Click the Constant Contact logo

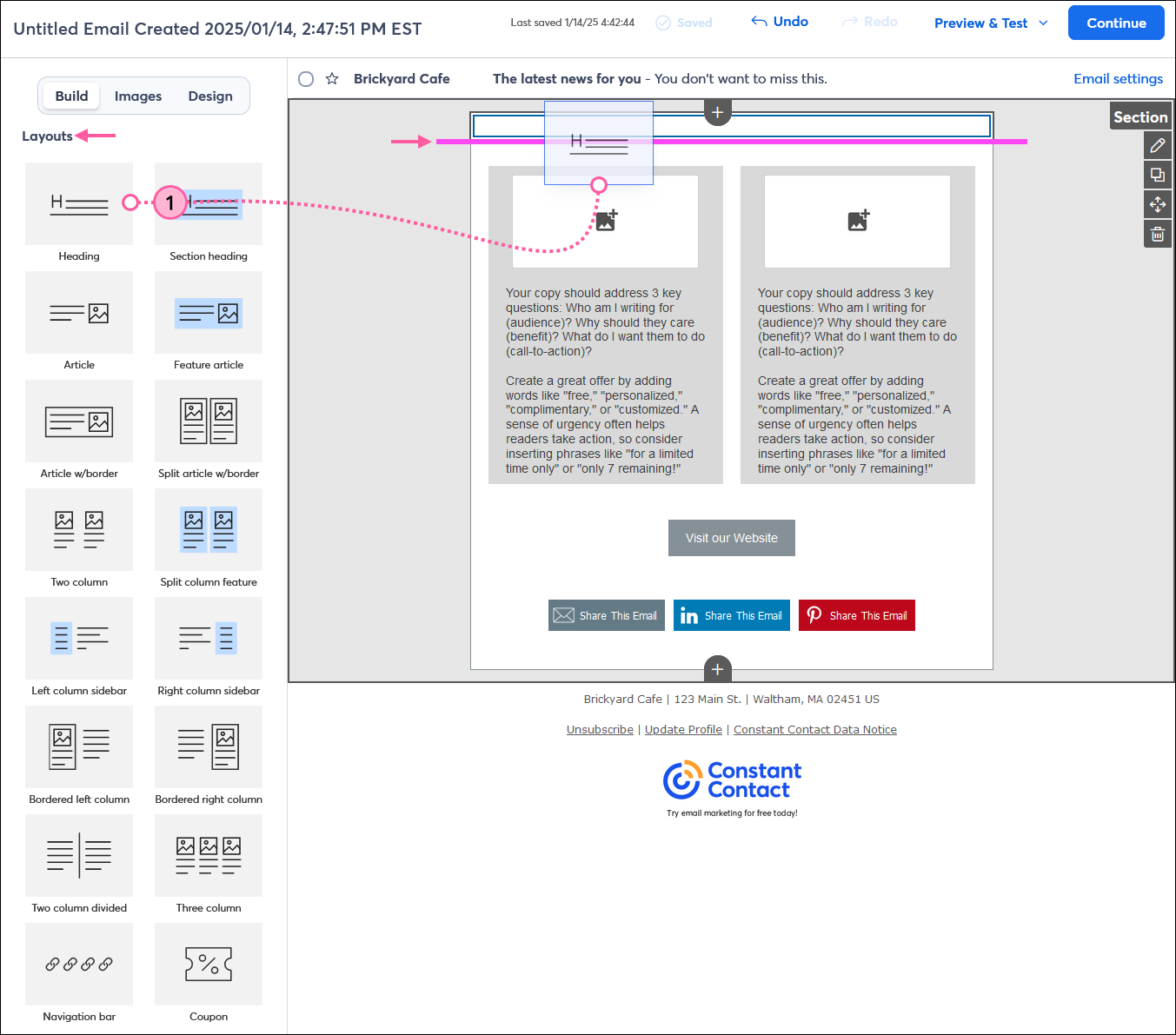point(732,780)
